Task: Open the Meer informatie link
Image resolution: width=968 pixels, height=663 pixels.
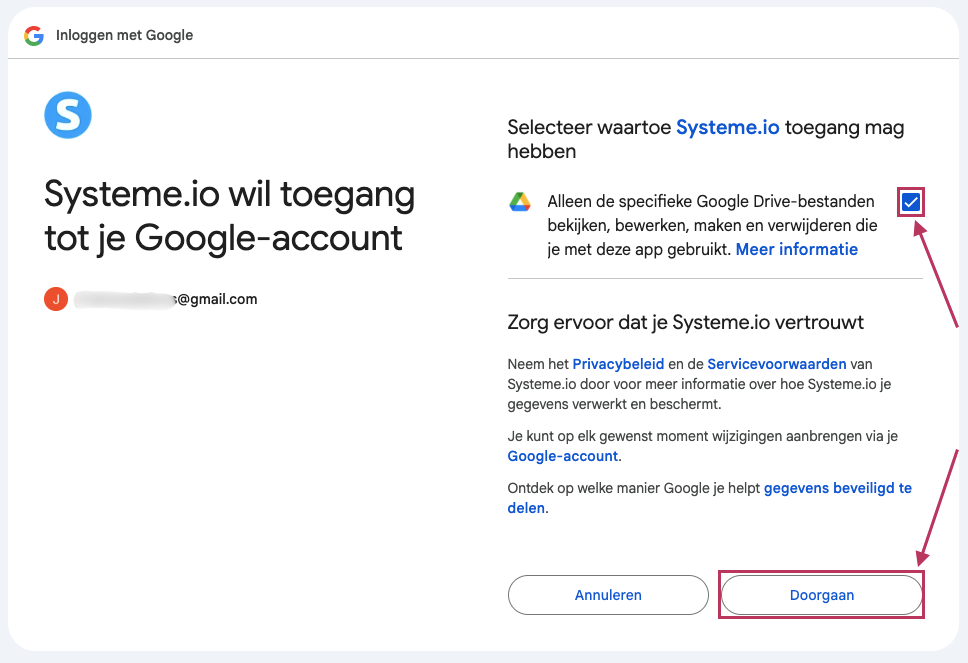Action: click(x=796, y=249)
